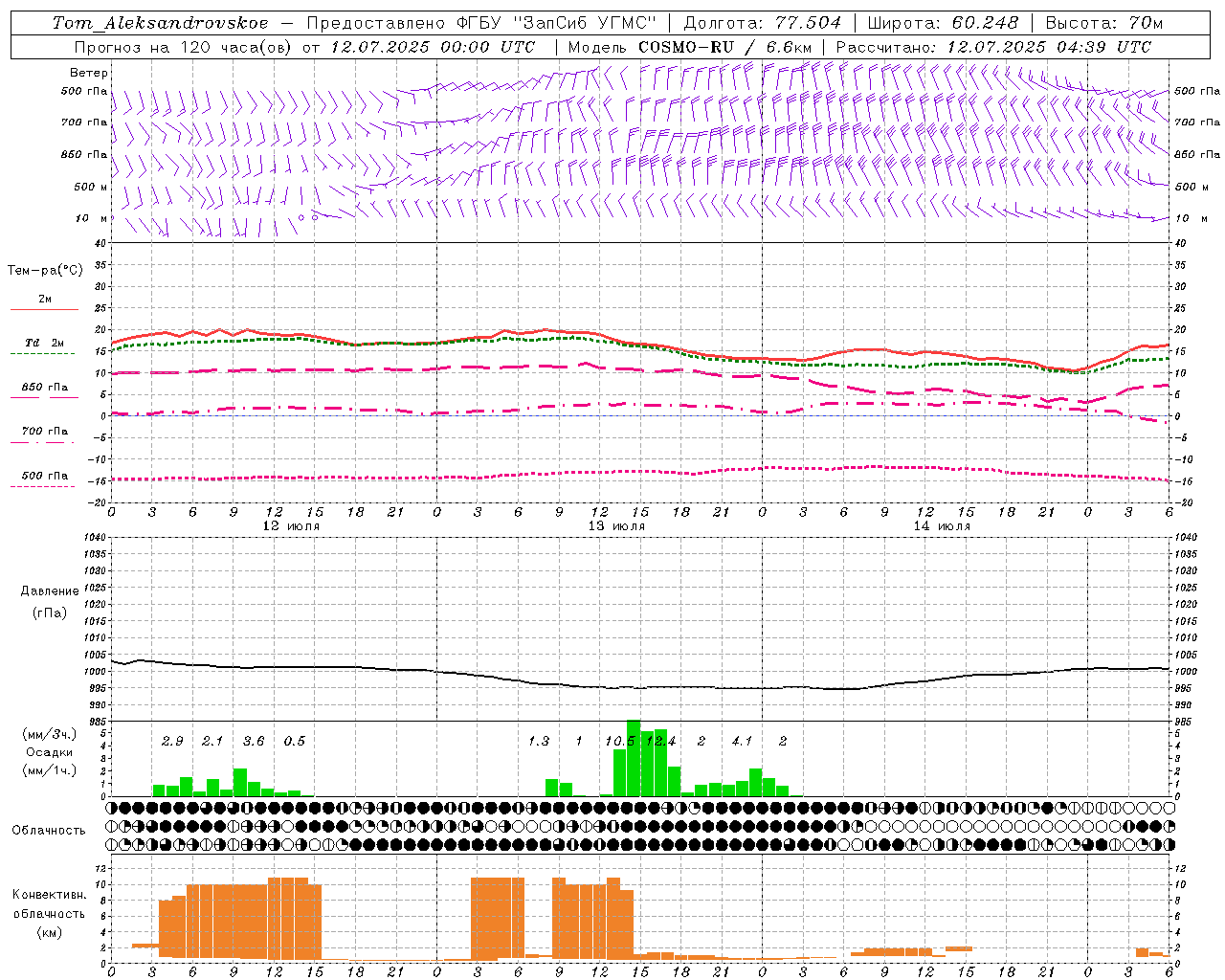Click the Тем-ра(°C) temperature panel label

point(45,271)
